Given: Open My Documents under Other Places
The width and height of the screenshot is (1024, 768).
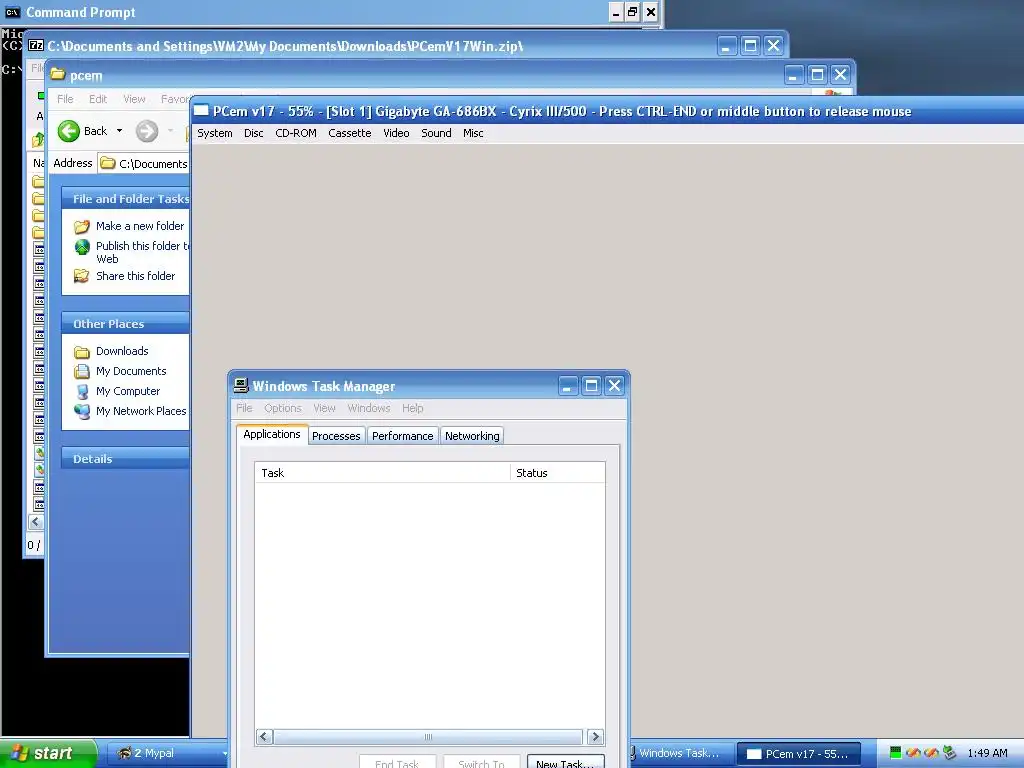Looking at the screenshot, I should click(x=131, y=371).
